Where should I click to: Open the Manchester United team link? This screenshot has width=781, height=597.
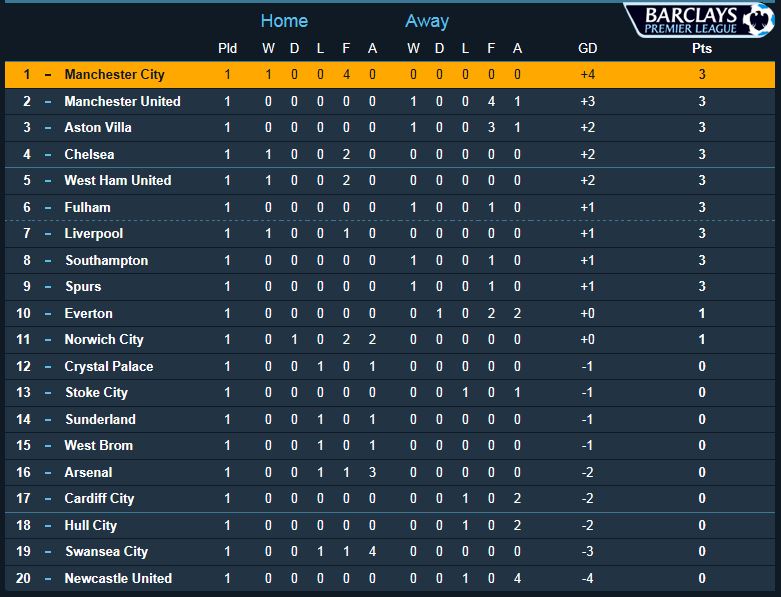click(122, 101)
